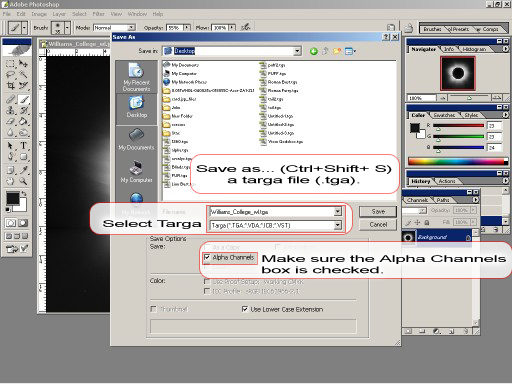Select the Pen tool

[x=10, y=157]
